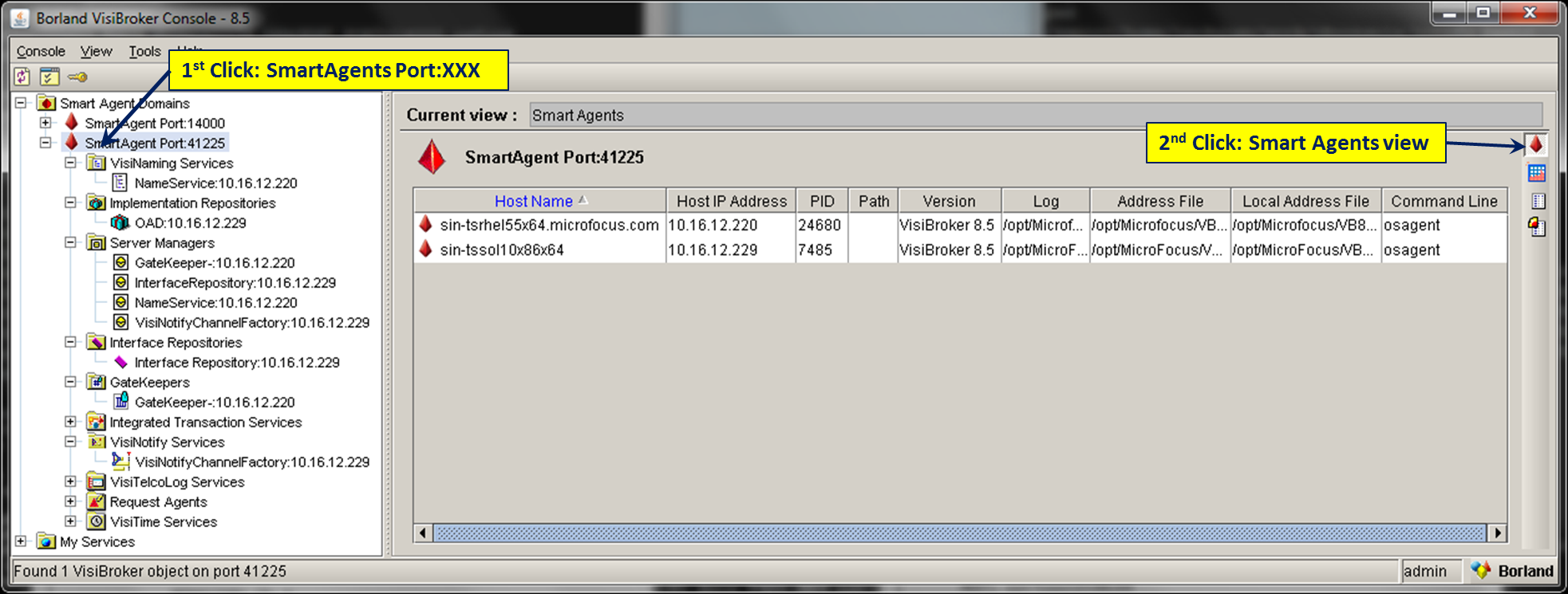This screenshot has width=1568, height=594.
Task: Click the Local Address File column header
Action: click(x=1305, y=201)
